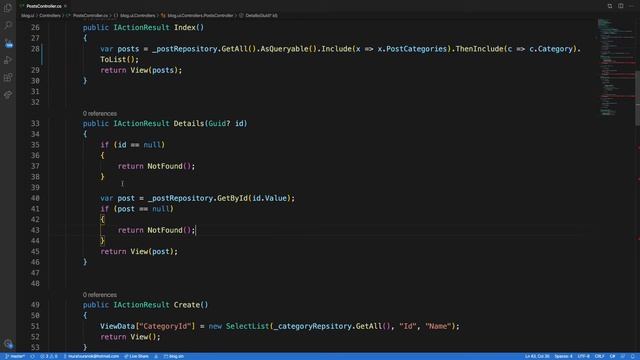The height and width of the screenshot is (360, 640).
Task: Click the PostsController.cs breadcrumb item
Action: click(90, 16)
